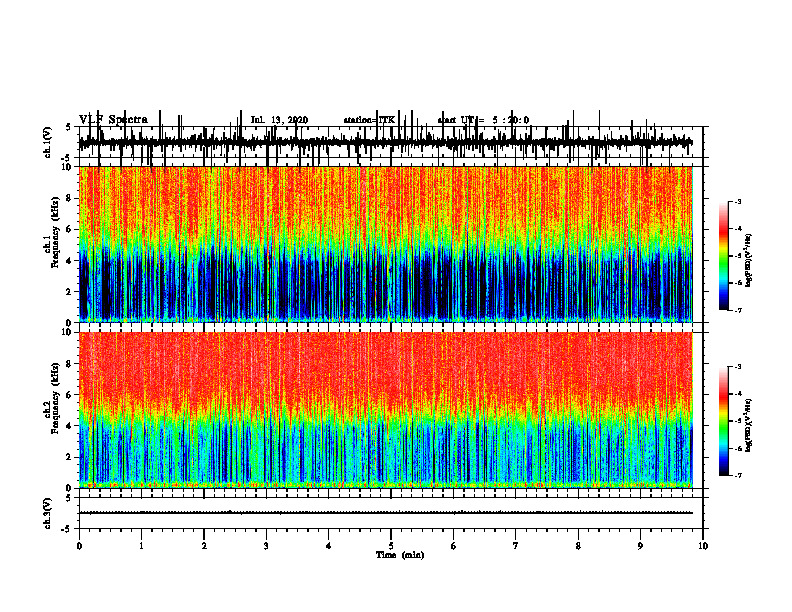
Task: Click the time axis tick label '9'
Action: click(x=640, y=546)
